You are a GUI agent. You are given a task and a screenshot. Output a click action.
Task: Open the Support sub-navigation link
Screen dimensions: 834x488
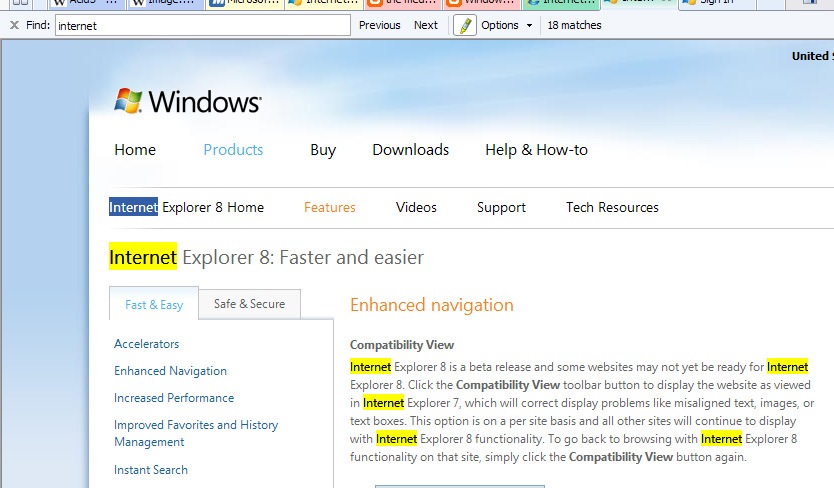click(x=501, y=208)
